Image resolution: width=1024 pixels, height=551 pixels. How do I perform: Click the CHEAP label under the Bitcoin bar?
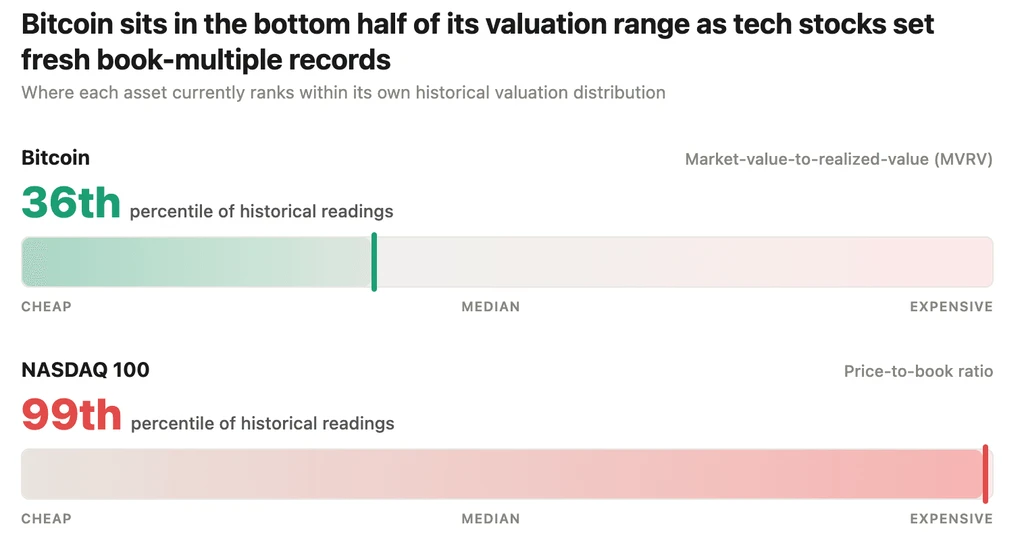coord(46,307)
